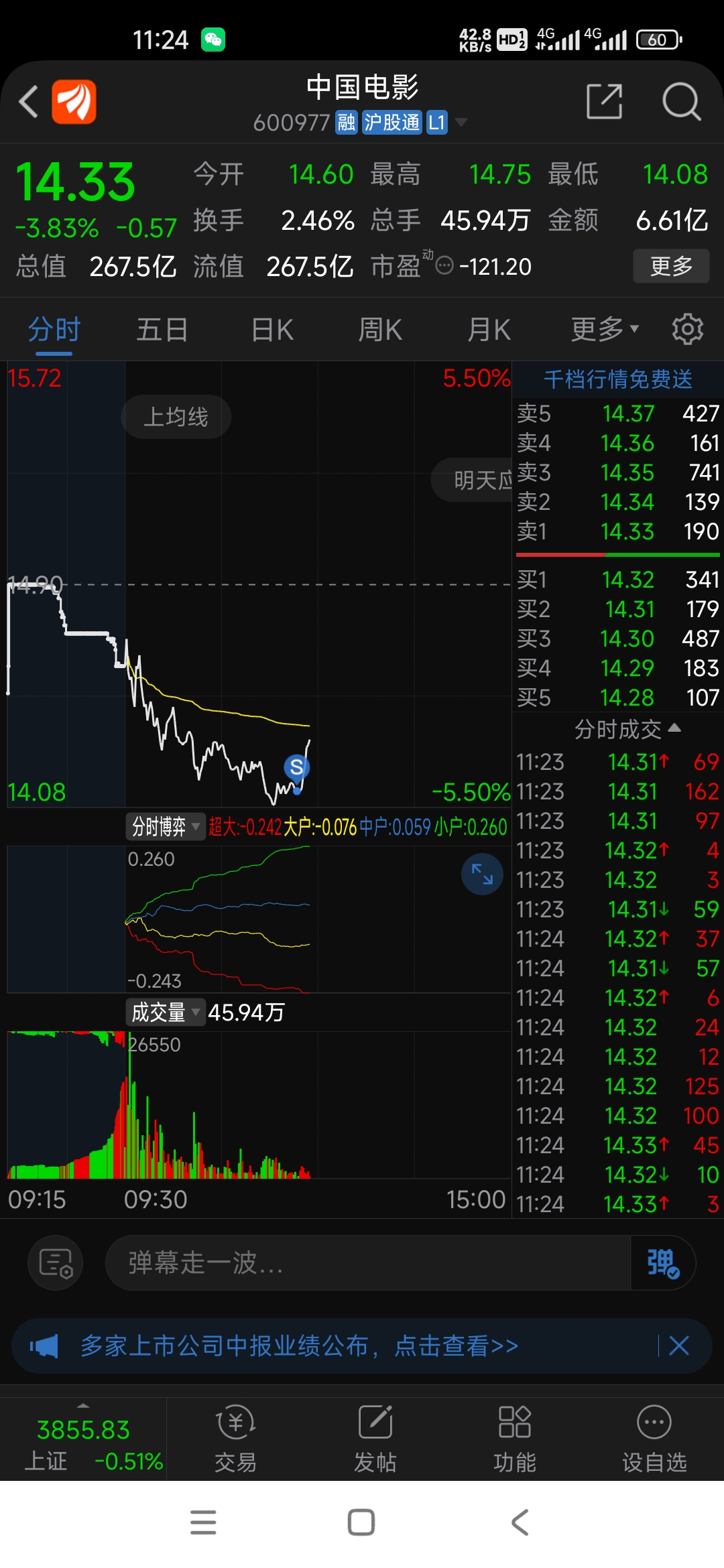Tap the 上均线 bubble on chart
The width and height of the screenshot is (724, 1568).
(x=176, y=417)
